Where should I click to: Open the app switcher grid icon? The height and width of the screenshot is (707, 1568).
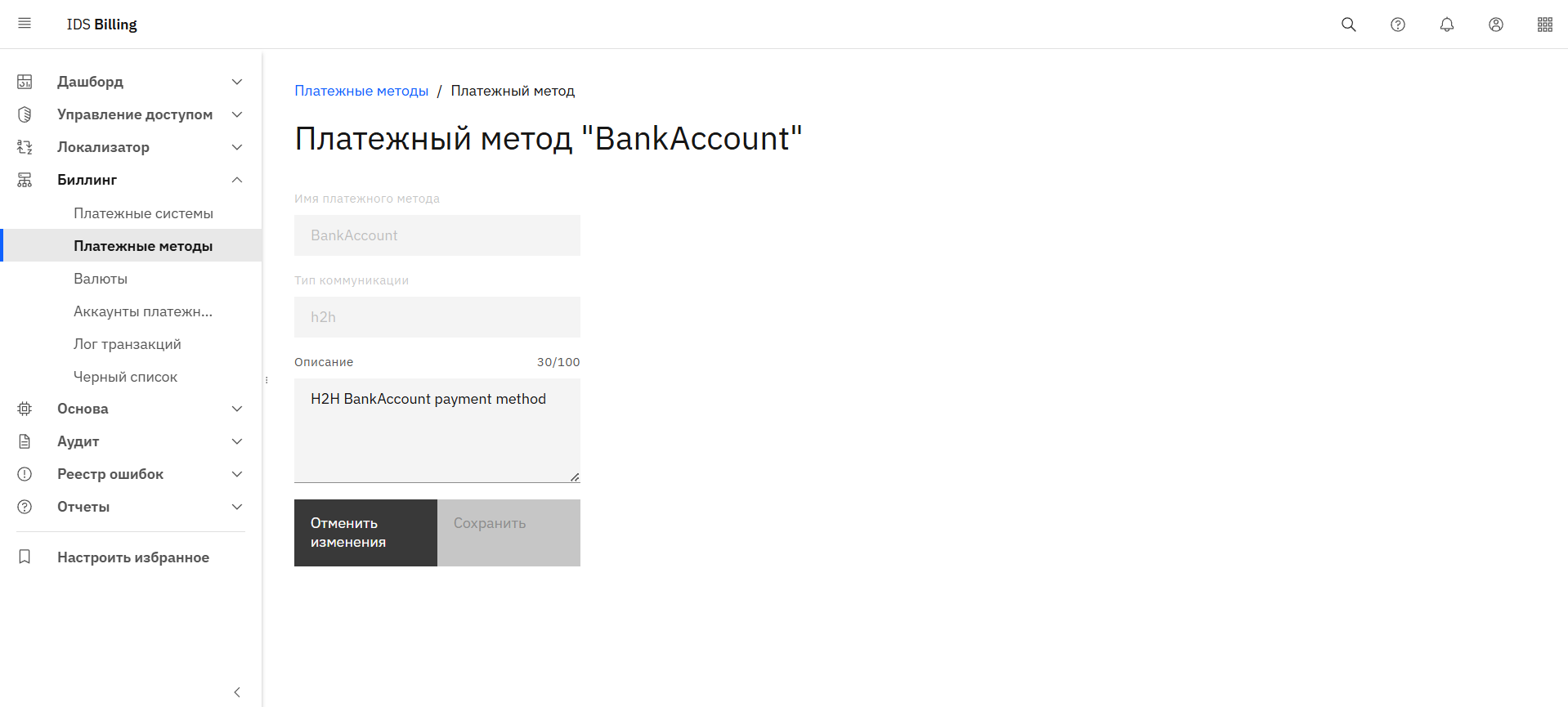(x=1545, y=25)
